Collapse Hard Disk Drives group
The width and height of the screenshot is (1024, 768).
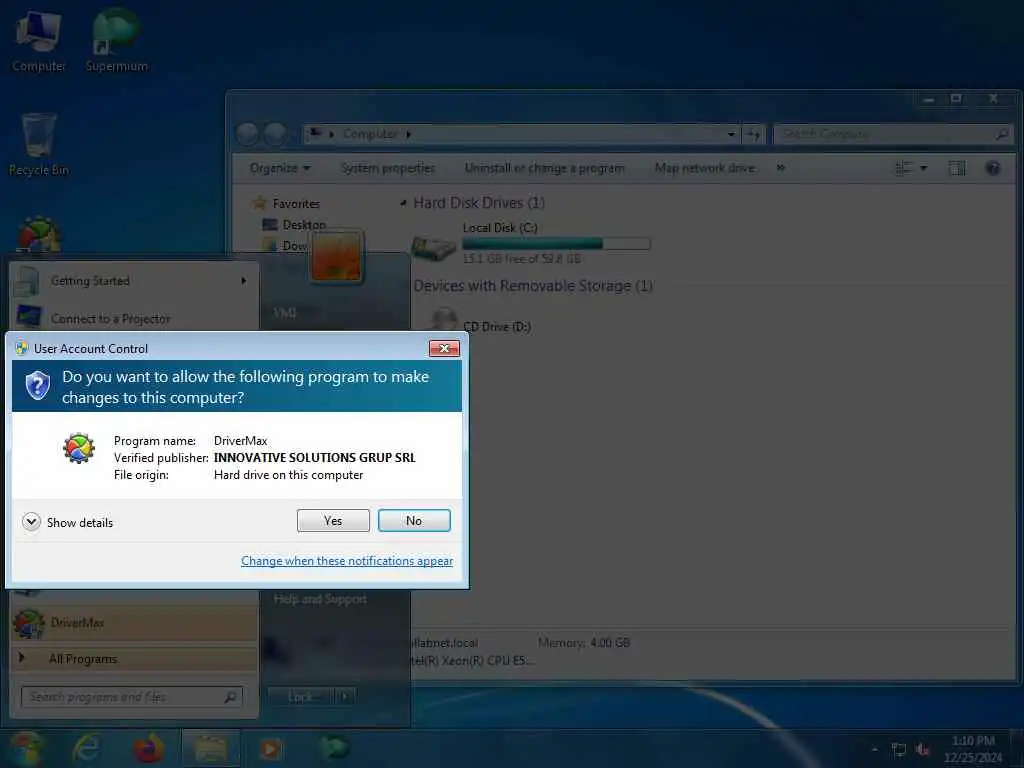403,203
